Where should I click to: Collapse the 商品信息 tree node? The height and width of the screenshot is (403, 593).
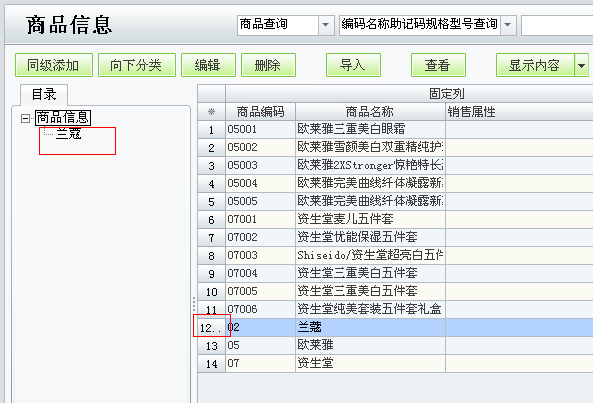[25, 118]
